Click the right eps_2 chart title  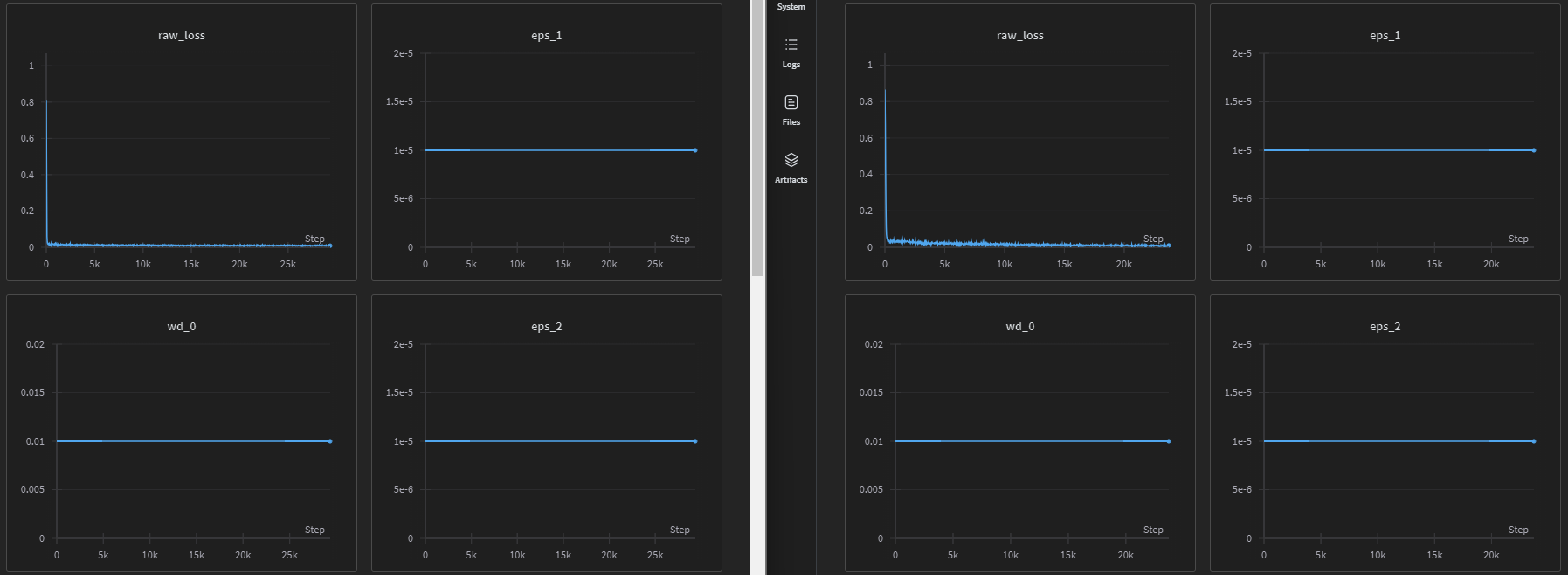pyautogui.click(x=1385, y=327)
